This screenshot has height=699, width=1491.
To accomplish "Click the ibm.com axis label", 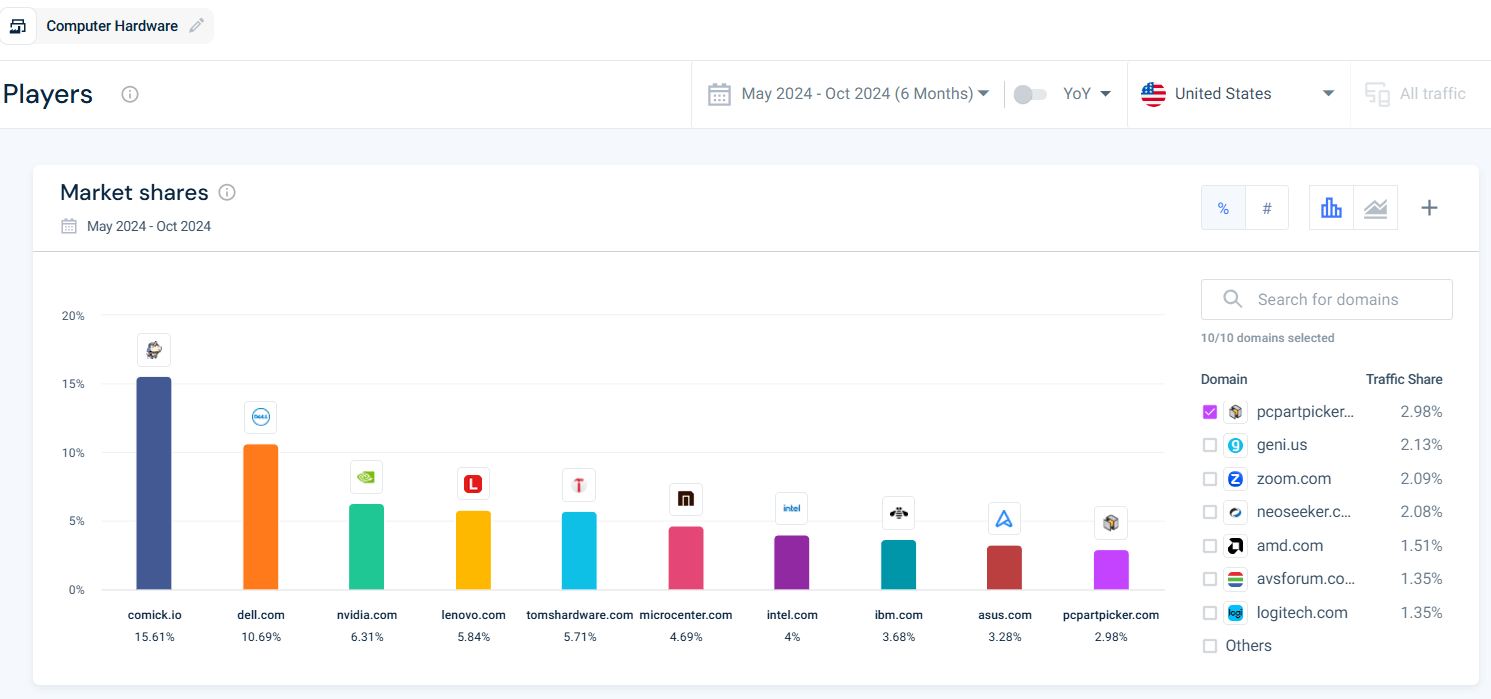I will 898,615.
